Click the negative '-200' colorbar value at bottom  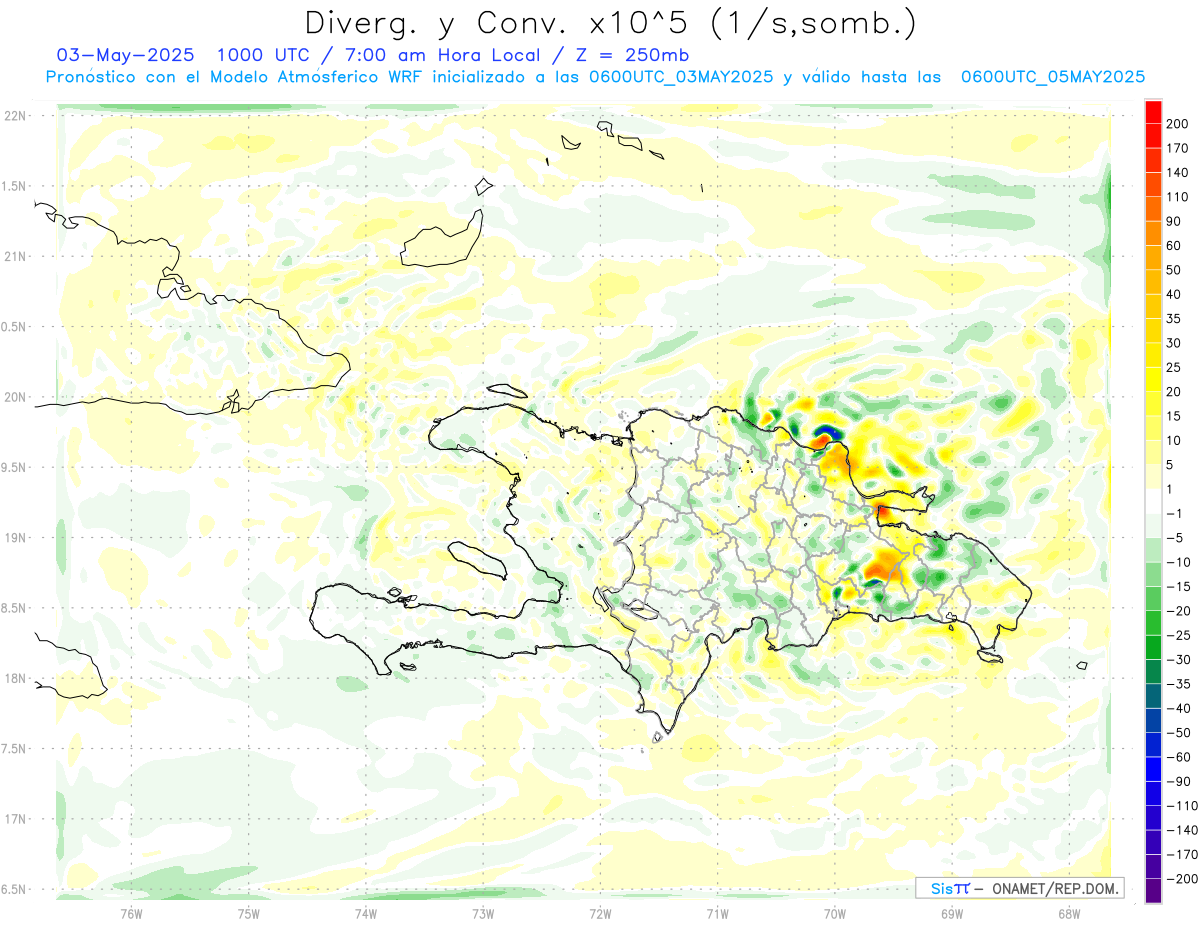1183,878
